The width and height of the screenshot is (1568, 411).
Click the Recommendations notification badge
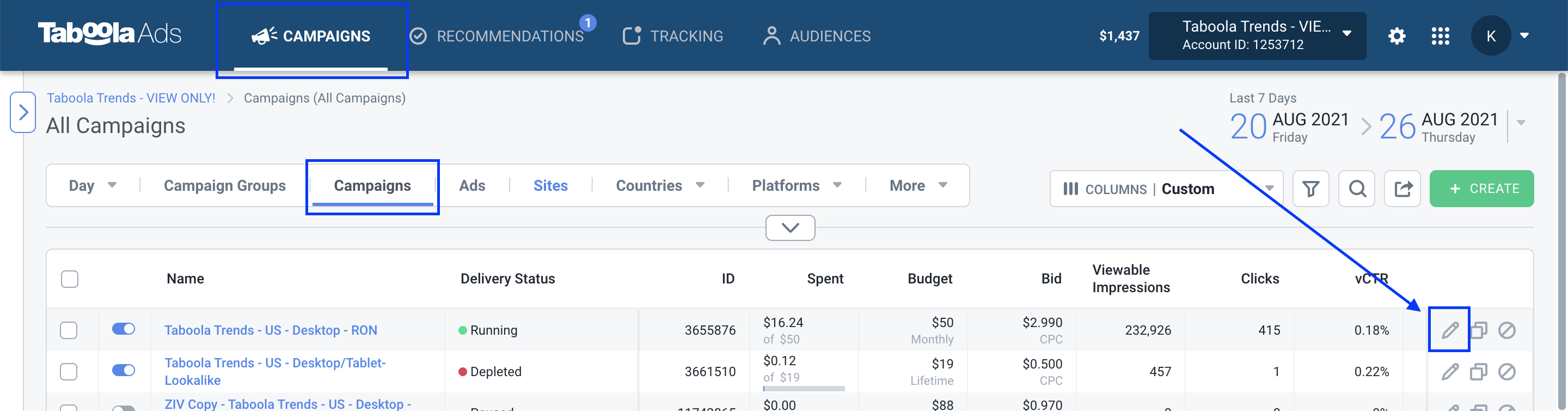(x=587, y=22)
